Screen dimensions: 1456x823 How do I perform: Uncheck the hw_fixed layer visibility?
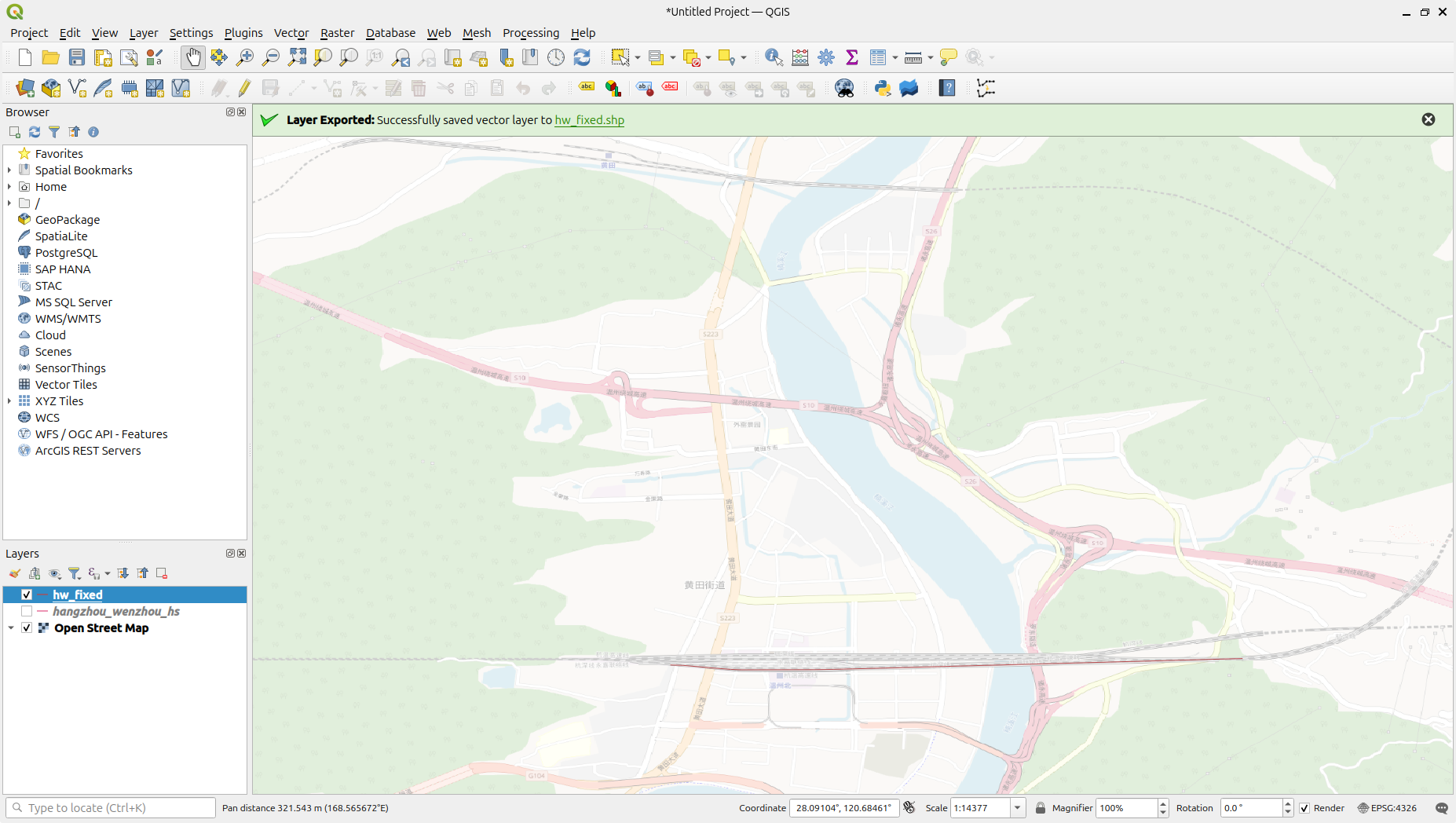[27, 595]
